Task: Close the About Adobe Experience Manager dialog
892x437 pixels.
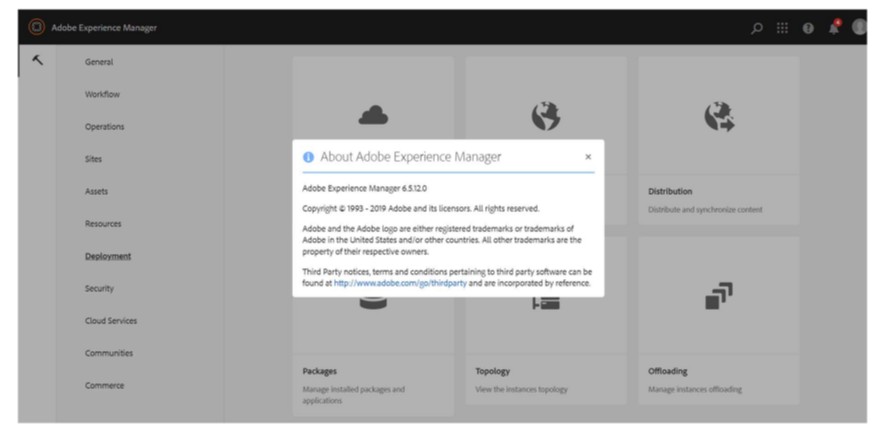Action: pyautogui.click(x=588, y=157)
